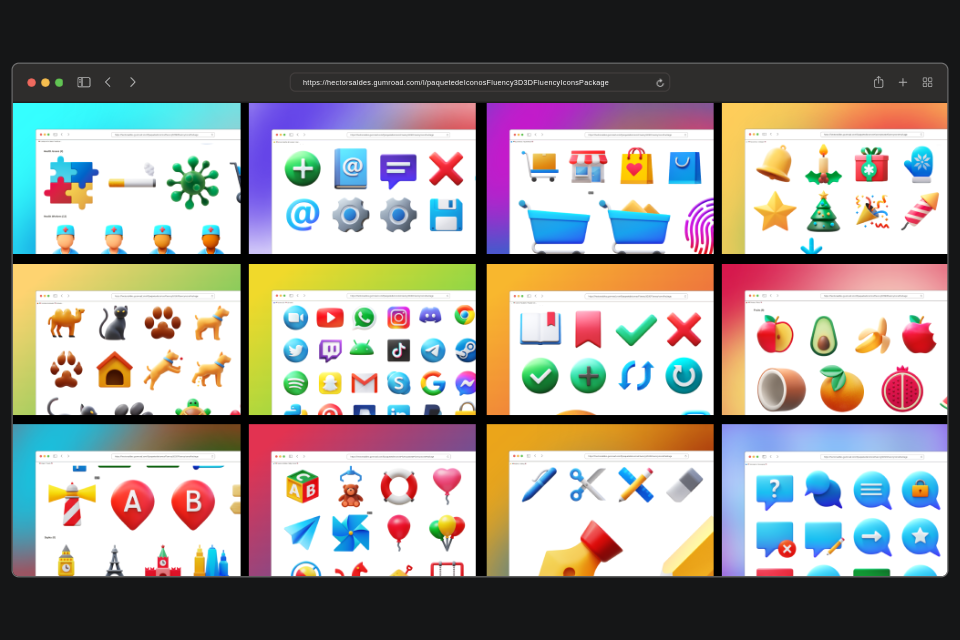Choose the WhatsApp logo icon
The width and height of the screenshot is (960, 640).
point(364,317)
